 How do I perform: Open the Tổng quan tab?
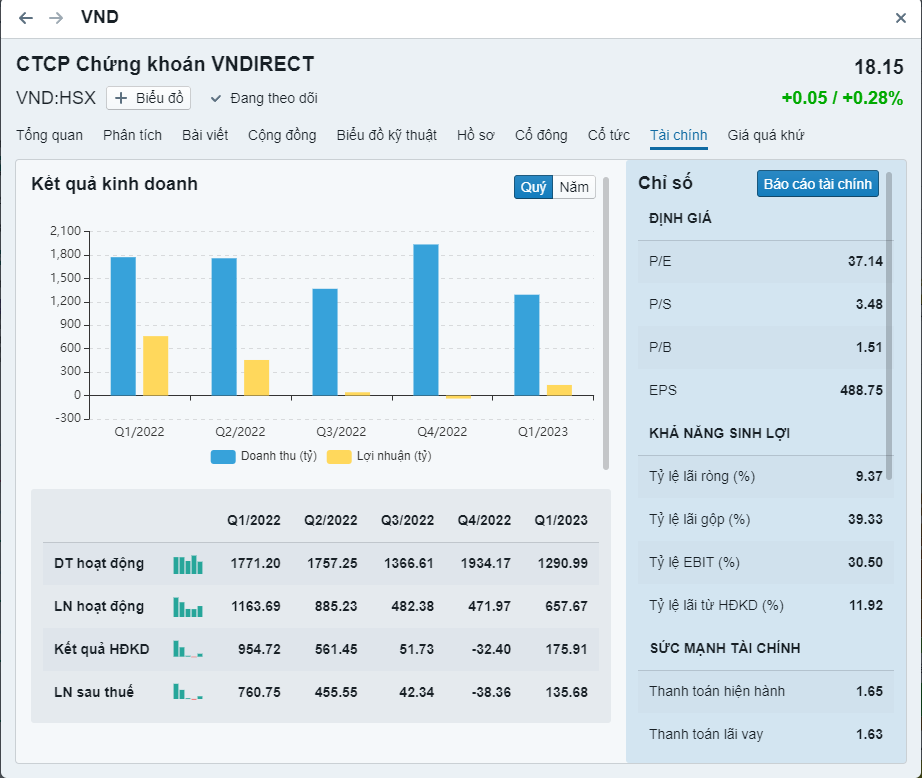click(x=49, y=135)
